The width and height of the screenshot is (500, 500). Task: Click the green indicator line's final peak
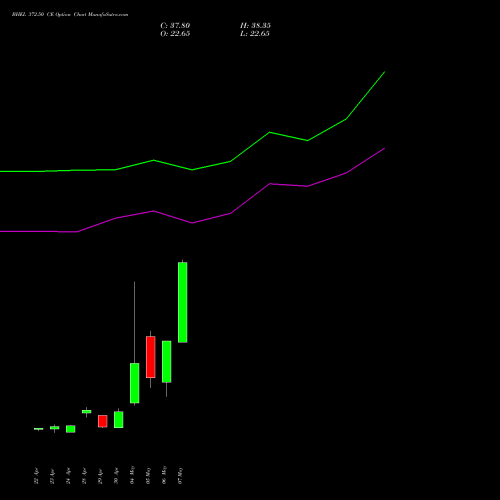(384, 72)
